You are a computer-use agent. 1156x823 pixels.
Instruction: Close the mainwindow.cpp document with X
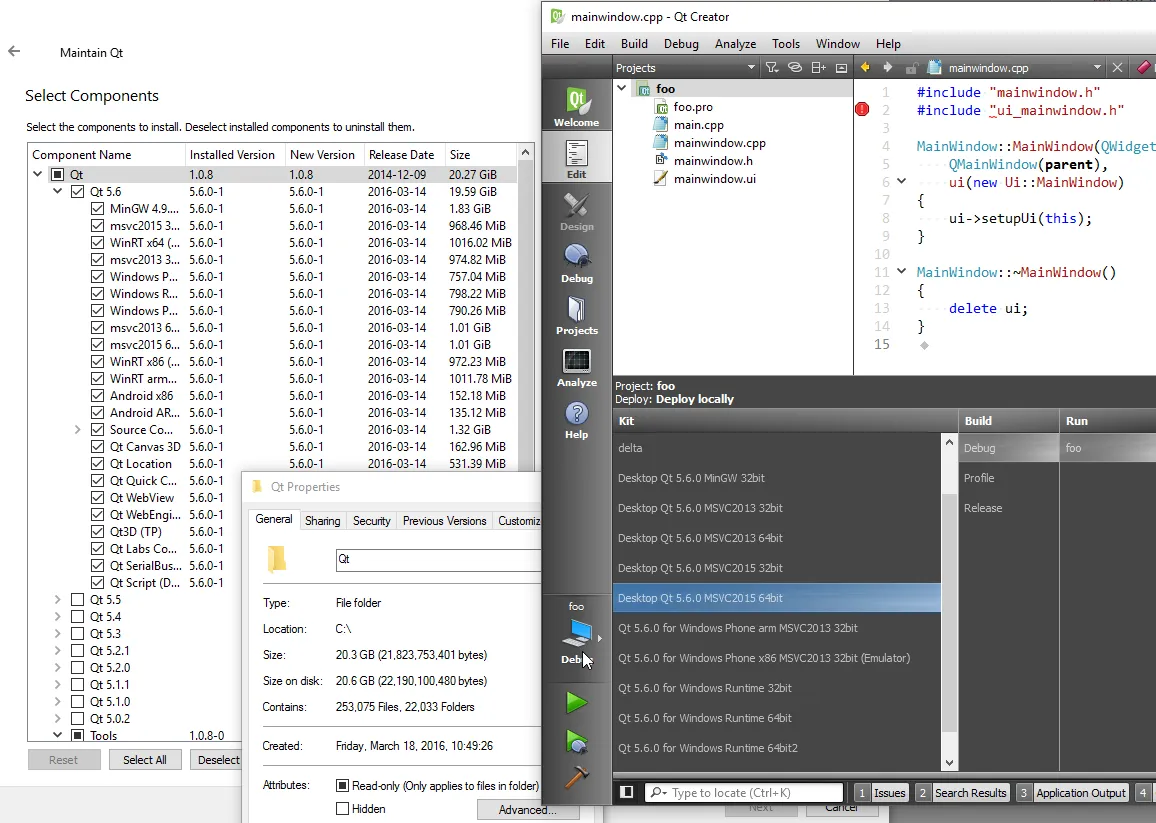(x=1118, y=67)
